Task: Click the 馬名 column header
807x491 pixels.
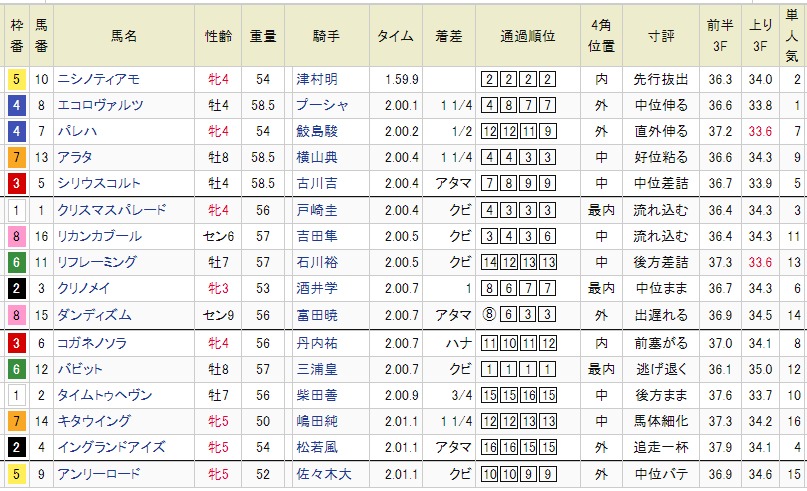Action: (x=124, y=36)
